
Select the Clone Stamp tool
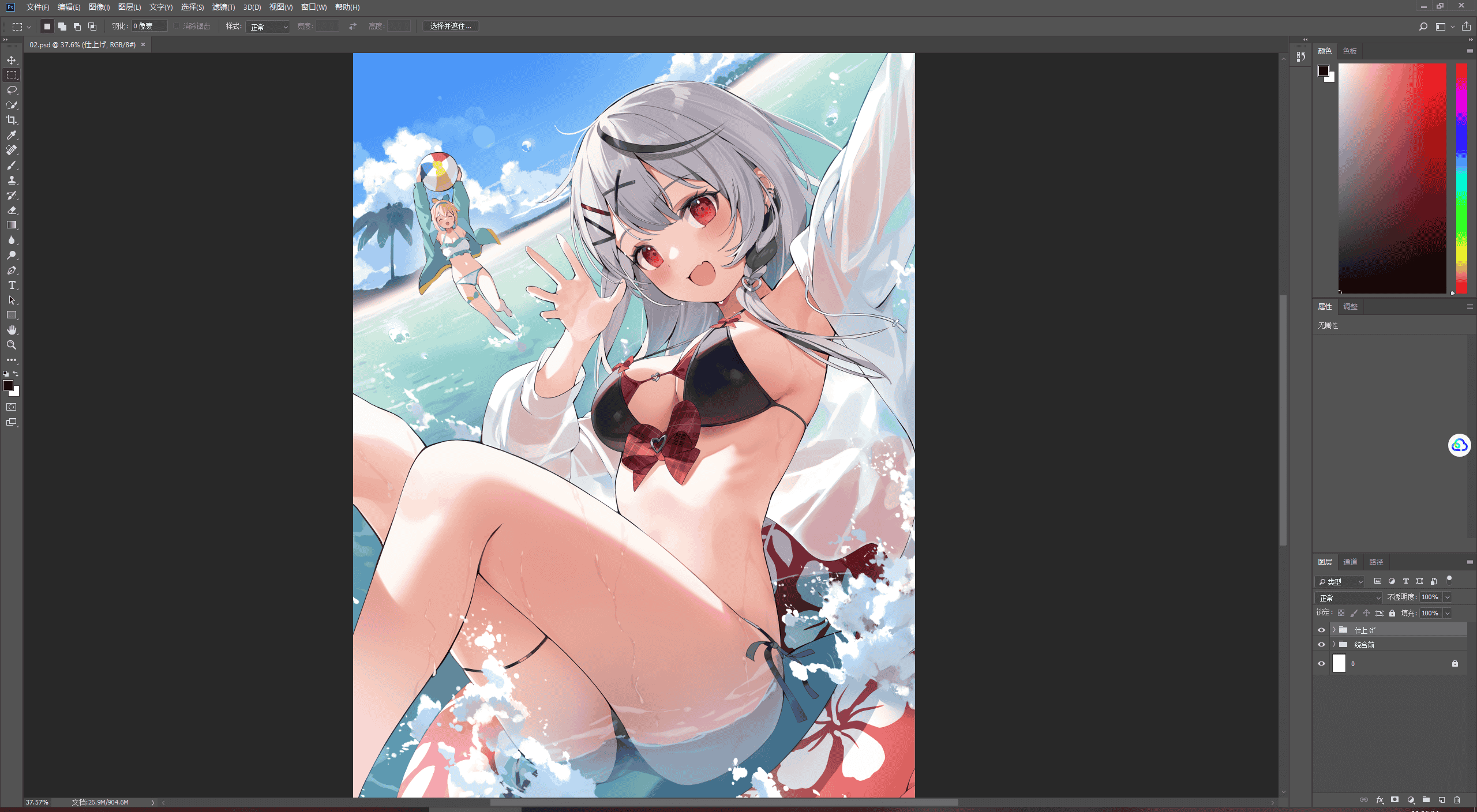(x=12, y=180)
